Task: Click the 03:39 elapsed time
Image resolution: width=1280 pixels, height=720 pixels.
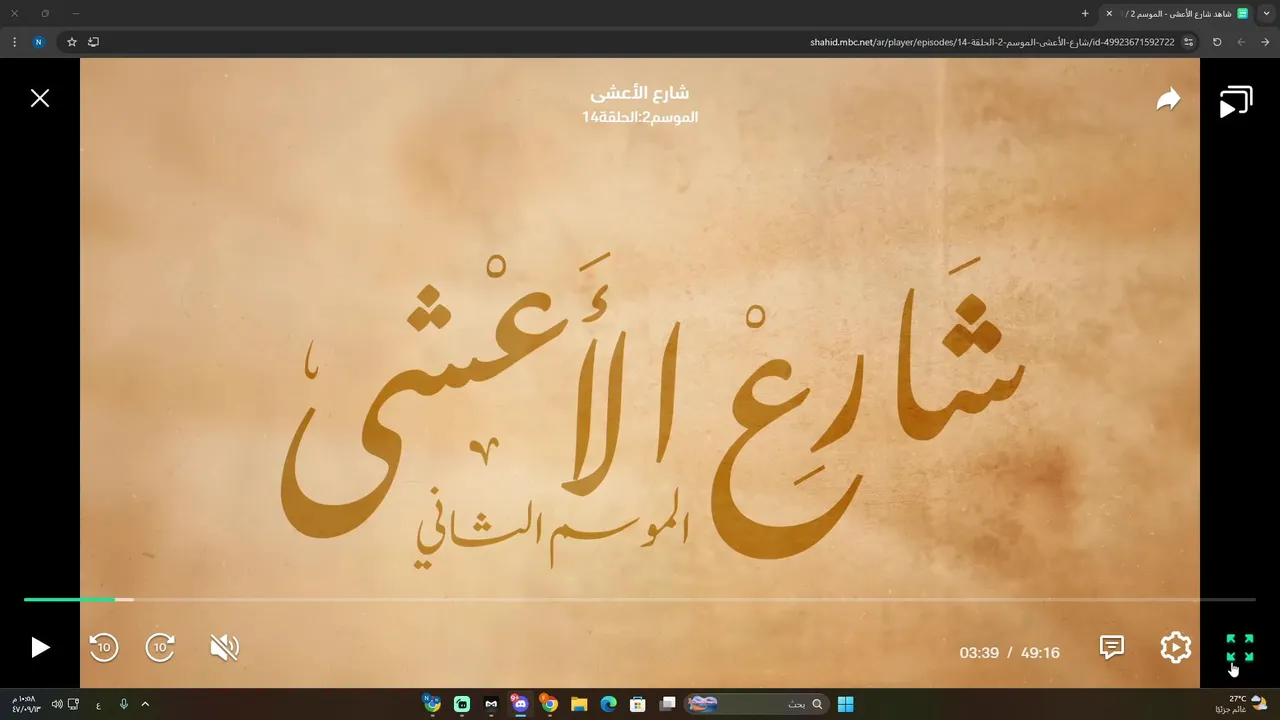Action: pyautogui.click(x=979, y=653)
